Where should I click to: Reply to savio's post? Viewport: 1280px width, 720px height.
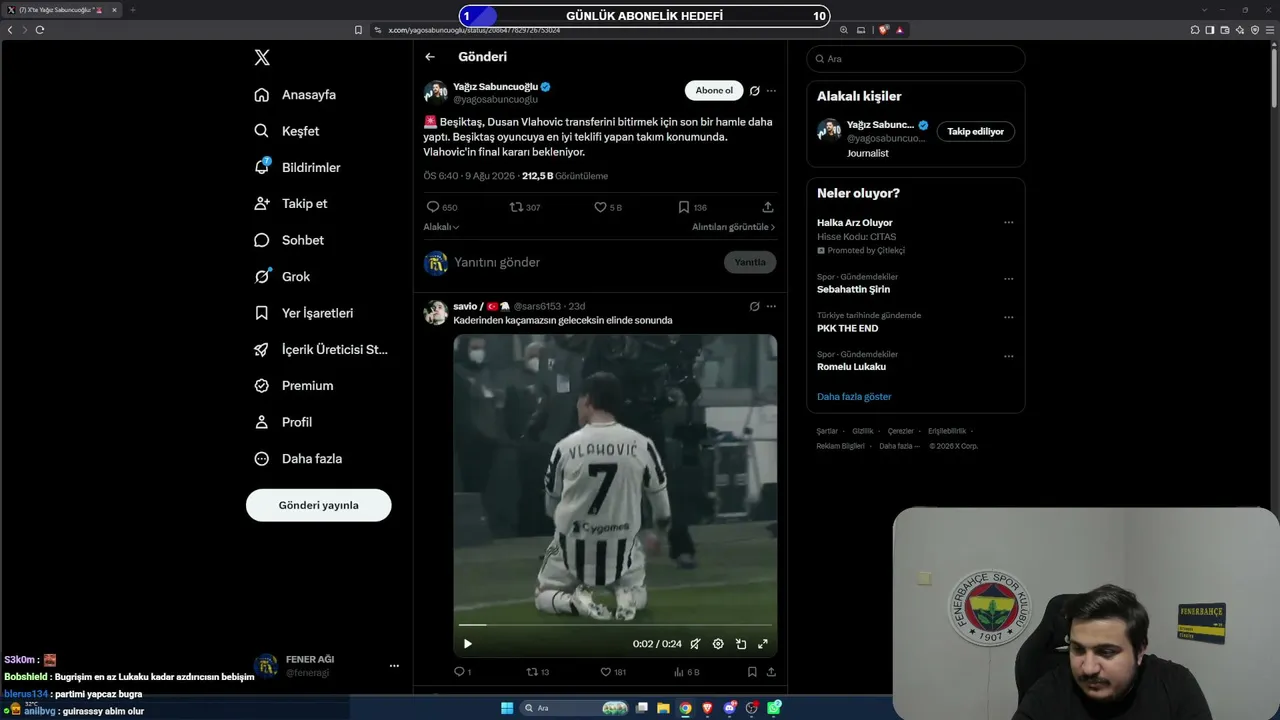pos(460,672)
